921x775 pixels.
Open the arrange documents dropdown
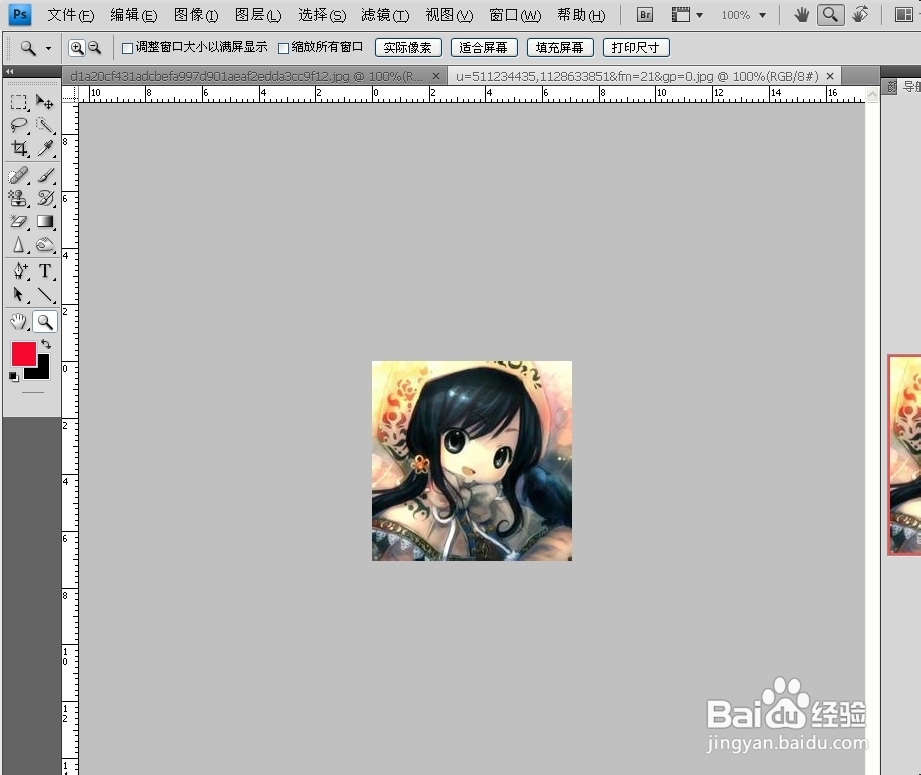click(x=905, y=15)
